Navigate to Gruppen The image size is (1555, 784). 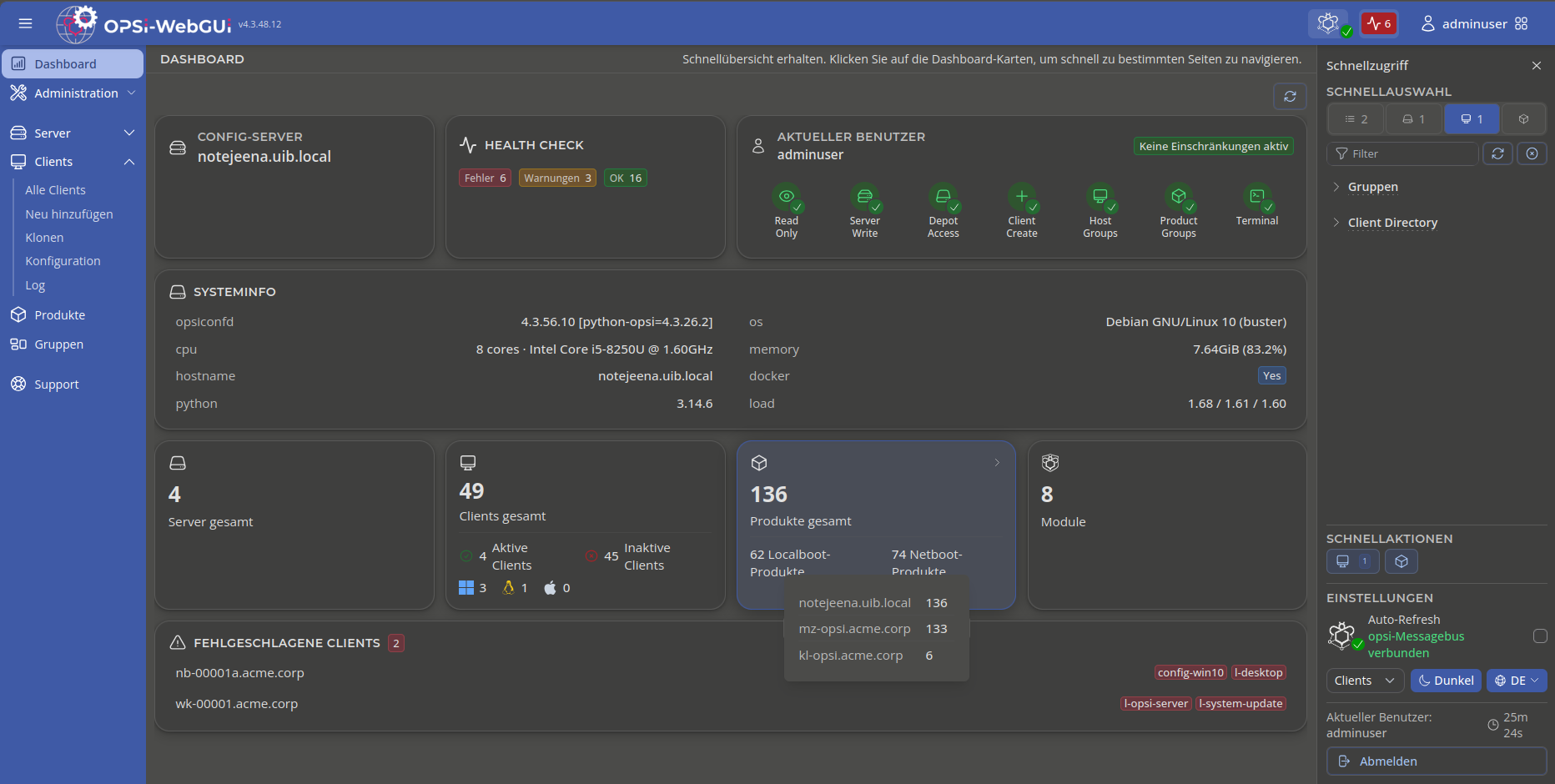[58, 344]
